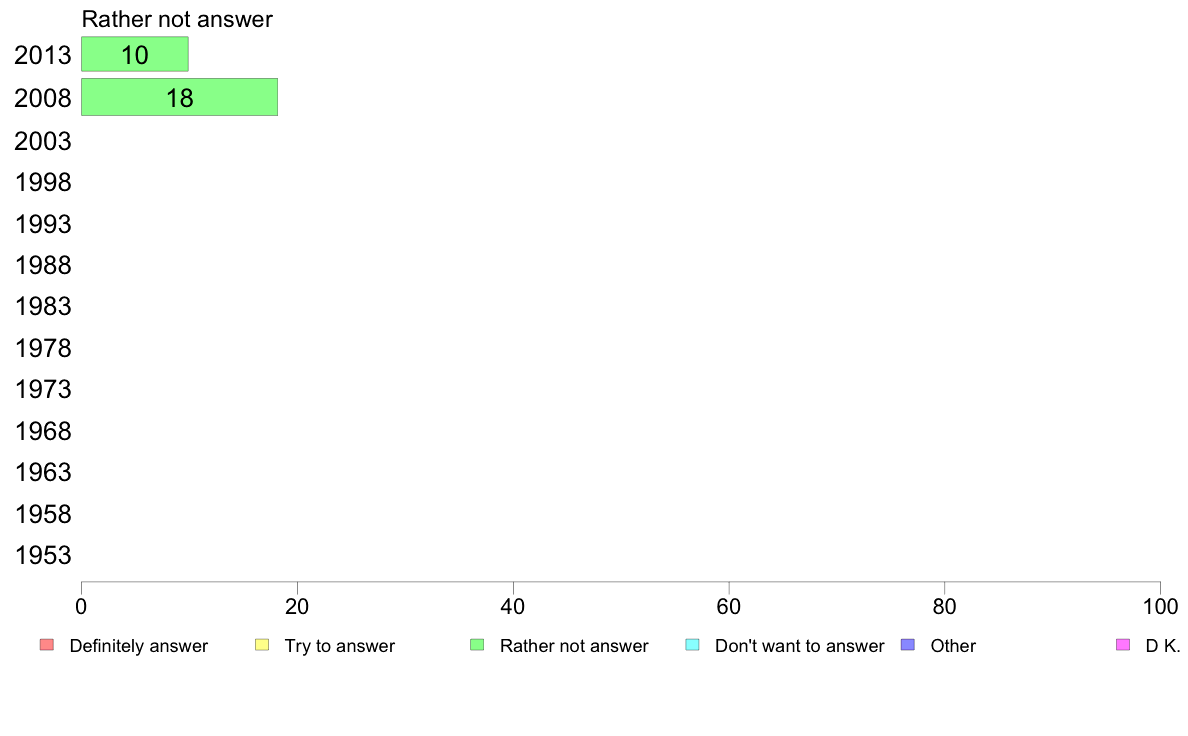Click the 1968 year label
The height and width of the screenshot is (736, 1188).
tap(43, 431)
